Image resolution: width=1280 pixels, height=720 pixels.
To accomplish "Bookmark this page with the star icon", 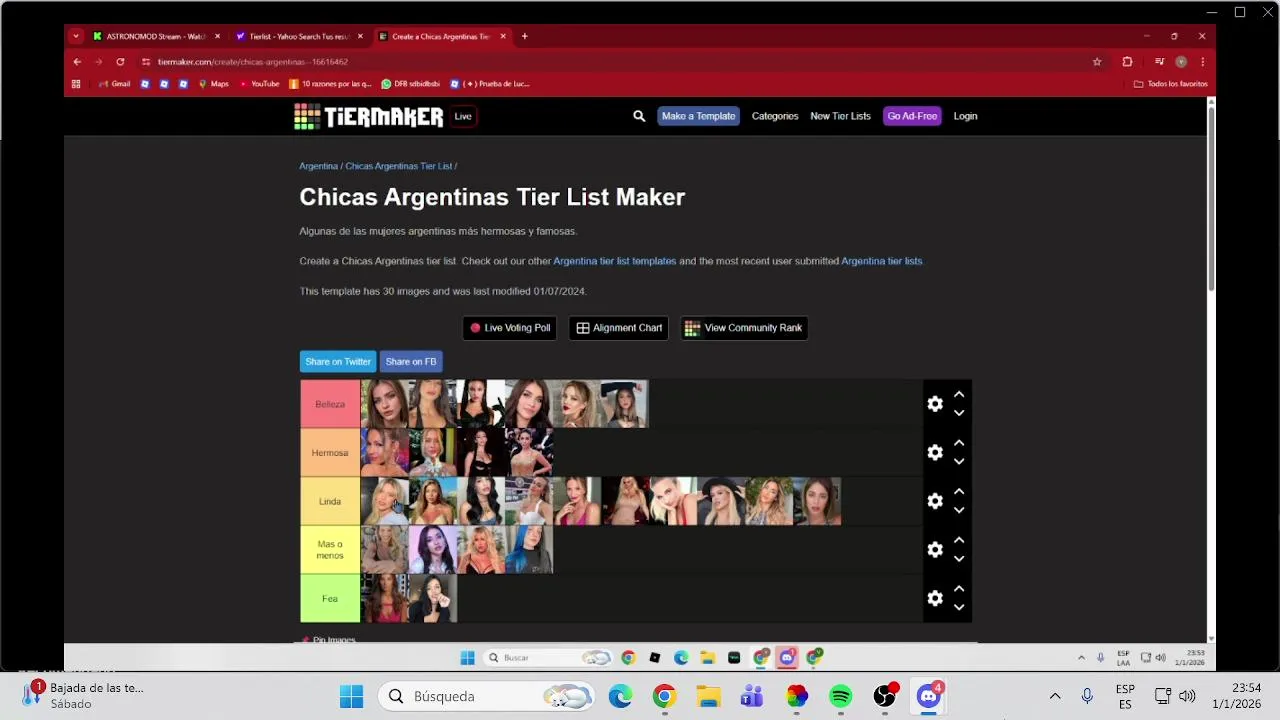I will (x=1097, y=62).
